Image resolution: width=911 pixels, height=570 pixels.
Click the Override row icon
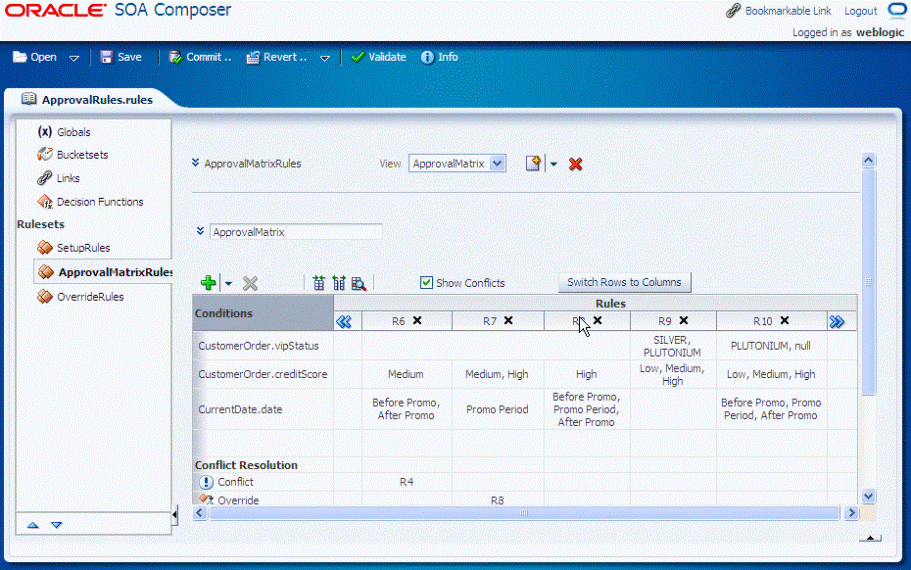[206, 499]
